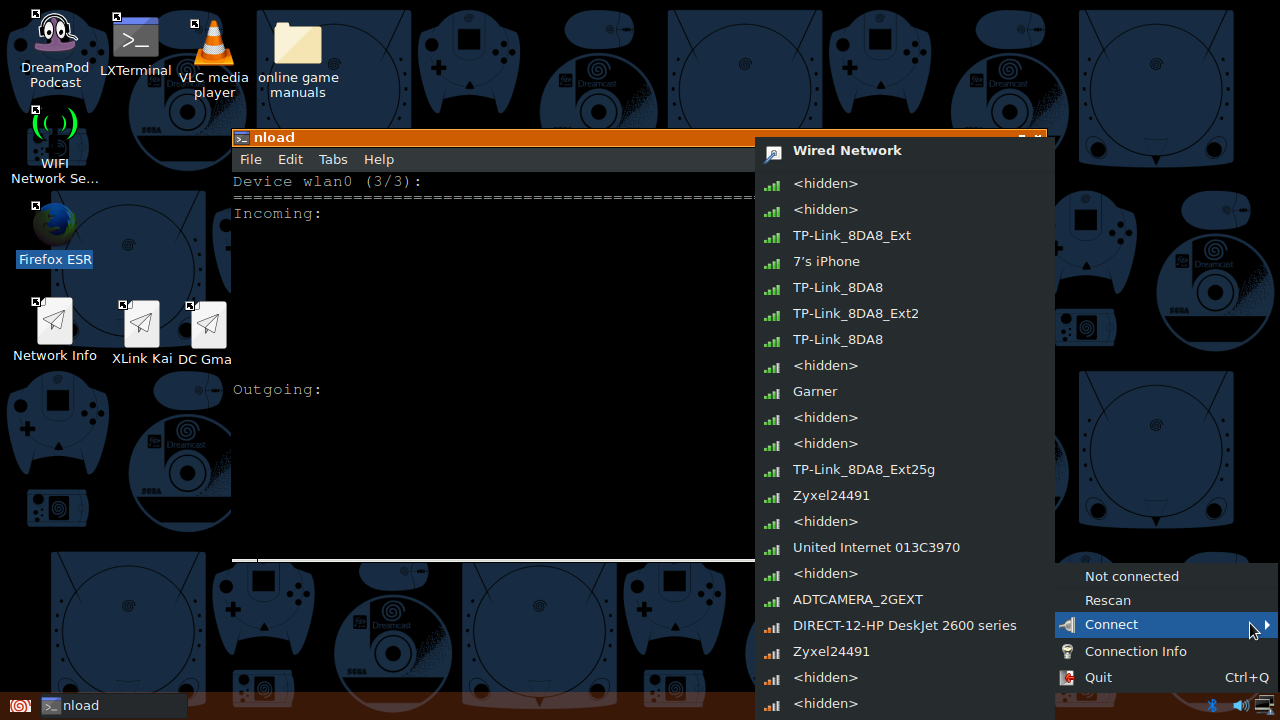Viewport: 1280px width, 720px height.
Task: Connect to 7's iPhone hotspot
Action: (905, 262)
